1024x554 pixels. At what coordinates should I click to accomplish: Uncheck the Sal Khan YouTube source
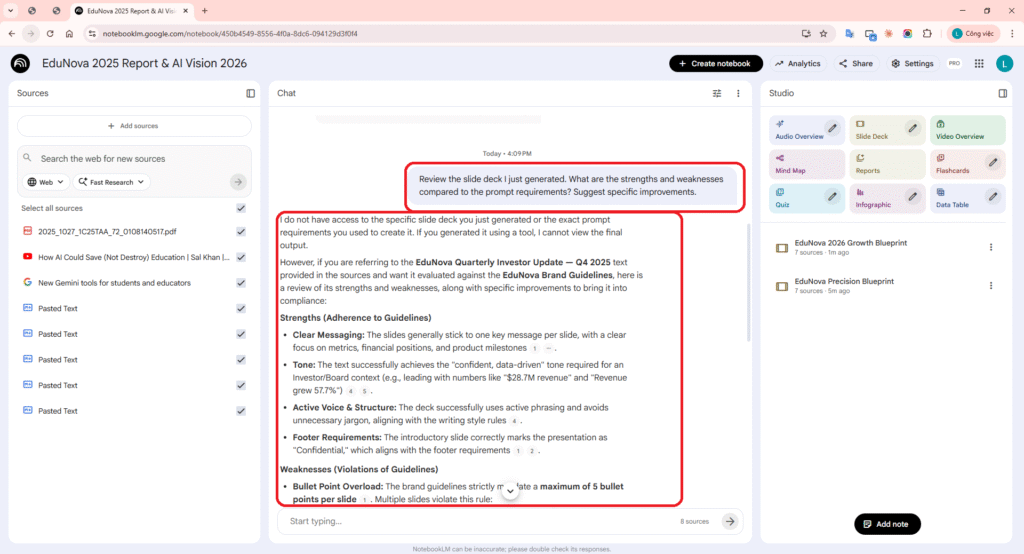coord(241,257)
